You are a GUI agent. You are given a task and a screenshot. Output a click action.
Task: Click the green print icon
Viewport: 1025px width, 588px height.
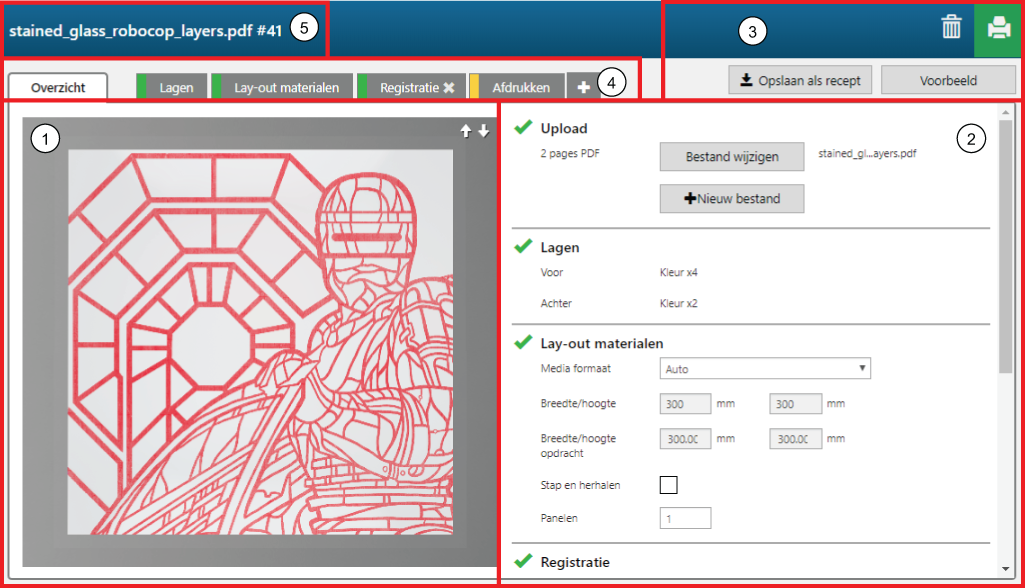click(x=998, y=29)
